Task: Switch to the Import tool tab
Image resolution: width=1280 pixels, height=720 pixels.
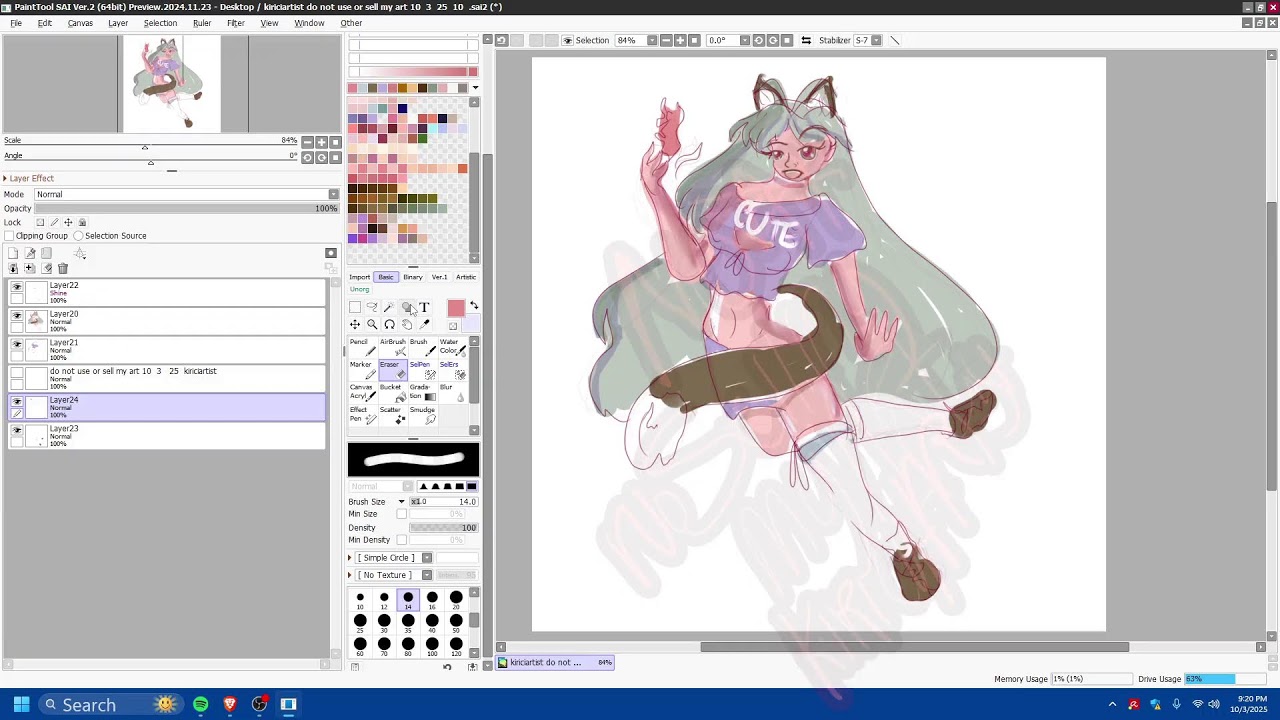Action: (x=360, y=277)
